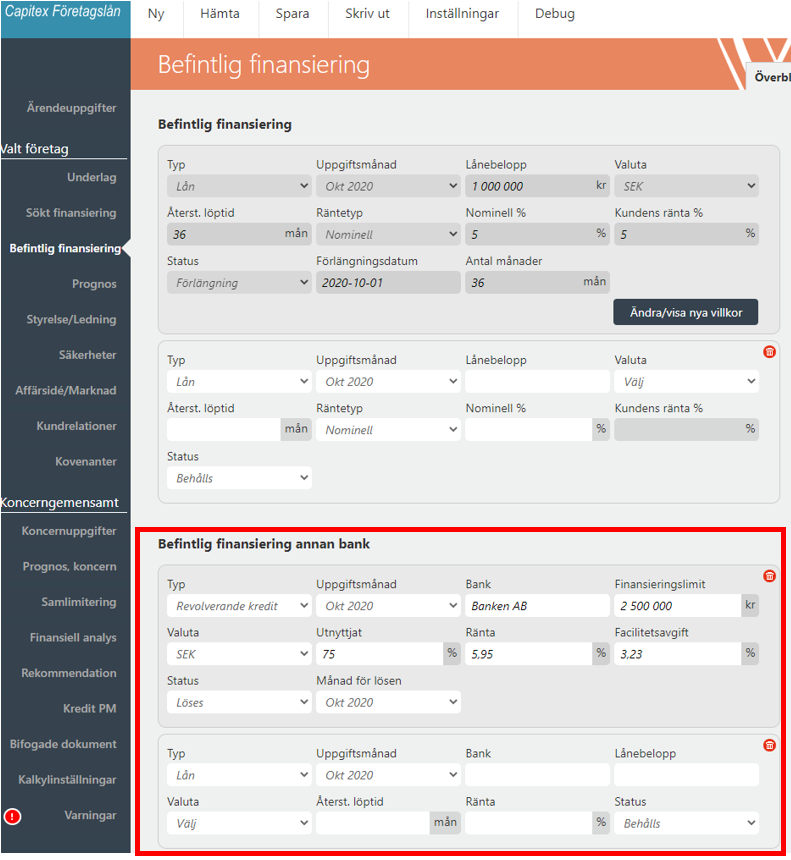
Task: Open the Debug menu item
Action: pyautogui.click(x=555, y=14)
